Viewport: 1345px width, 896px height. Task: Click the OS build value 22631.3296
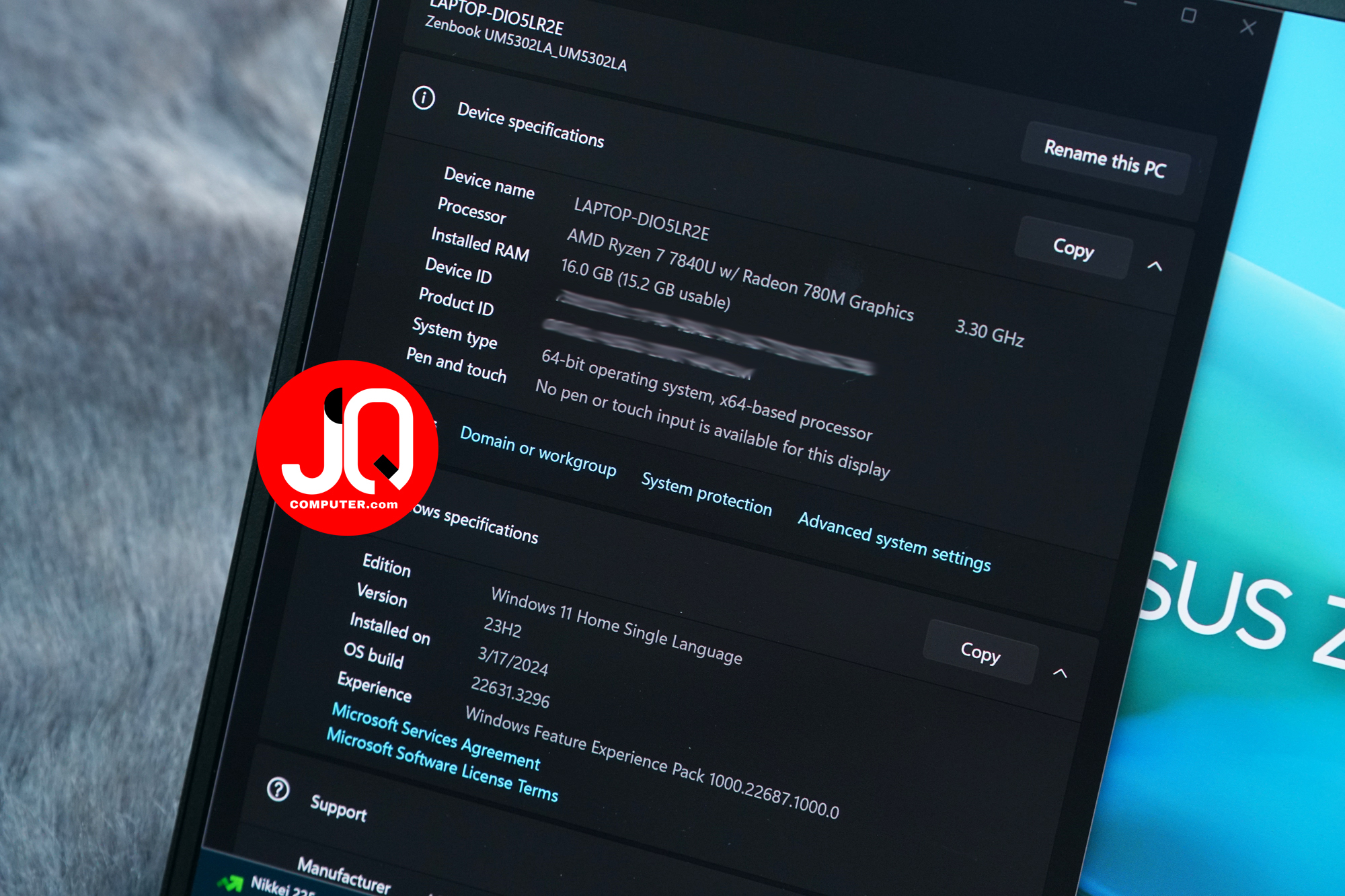pyautogui.click(x=510, y=692)
